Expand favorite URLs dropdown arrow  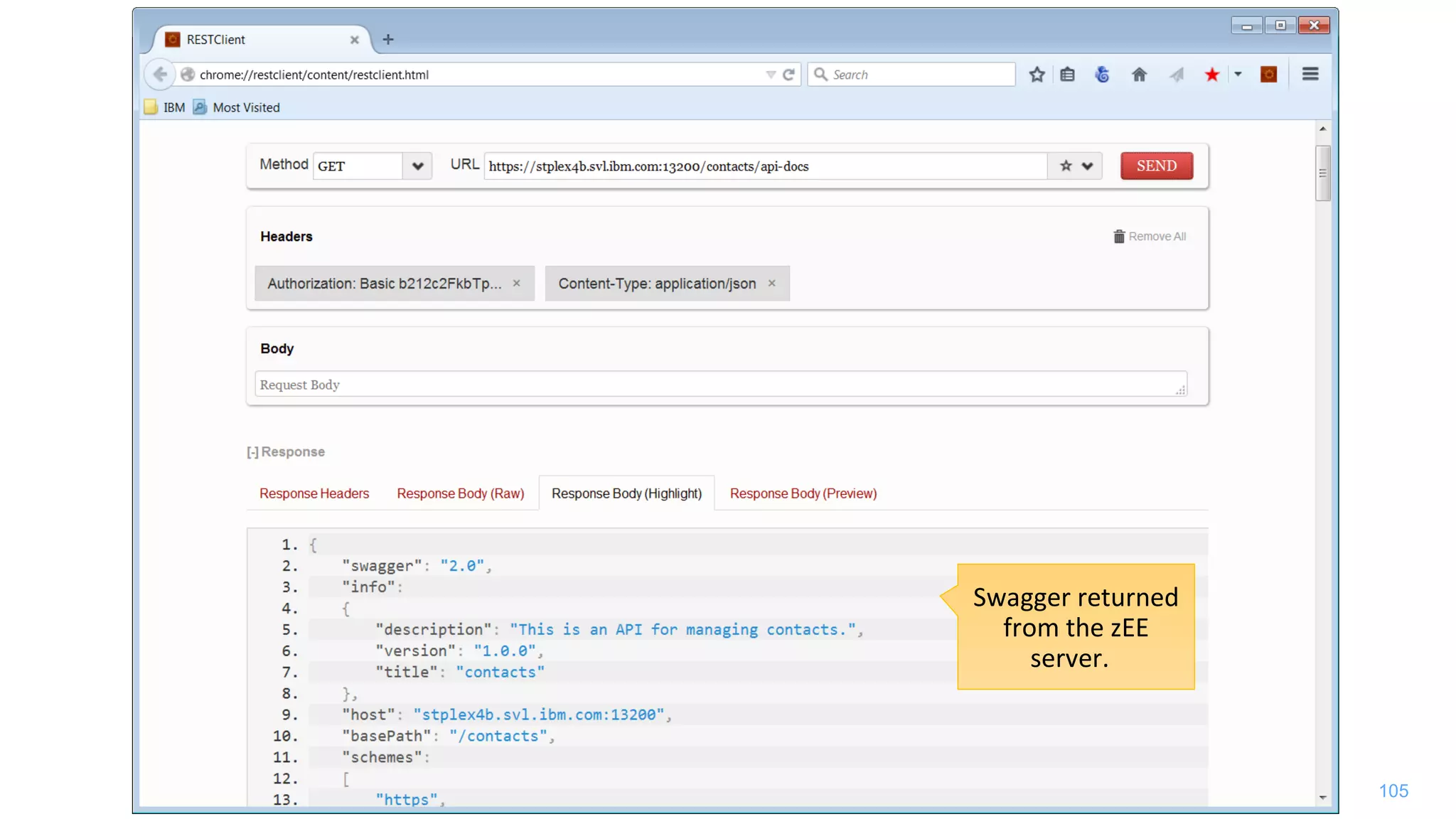(x=1087, y=166)
